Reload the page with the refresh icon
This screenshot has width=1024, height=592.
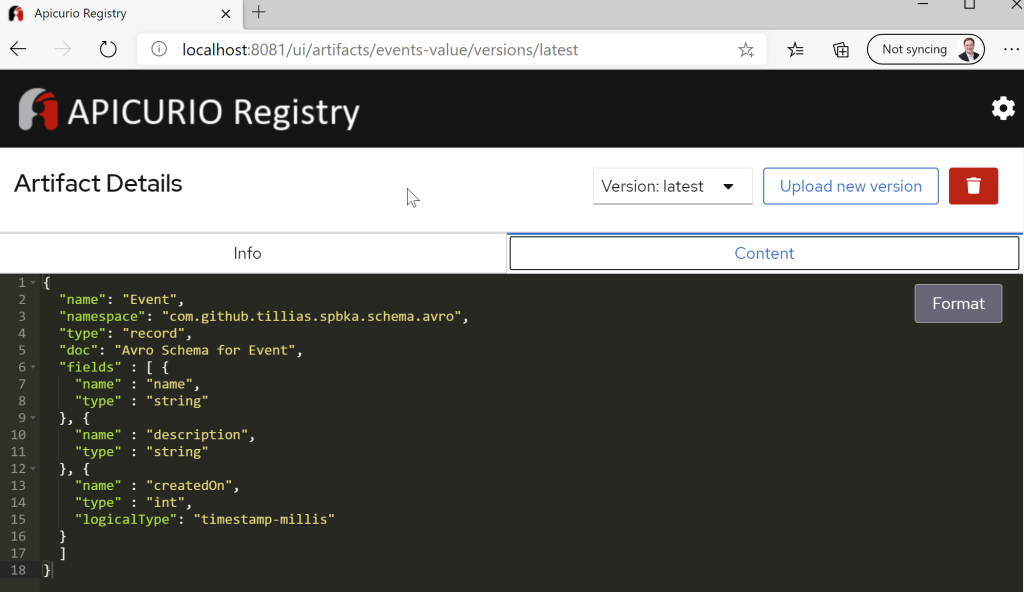tap(108, 48)
